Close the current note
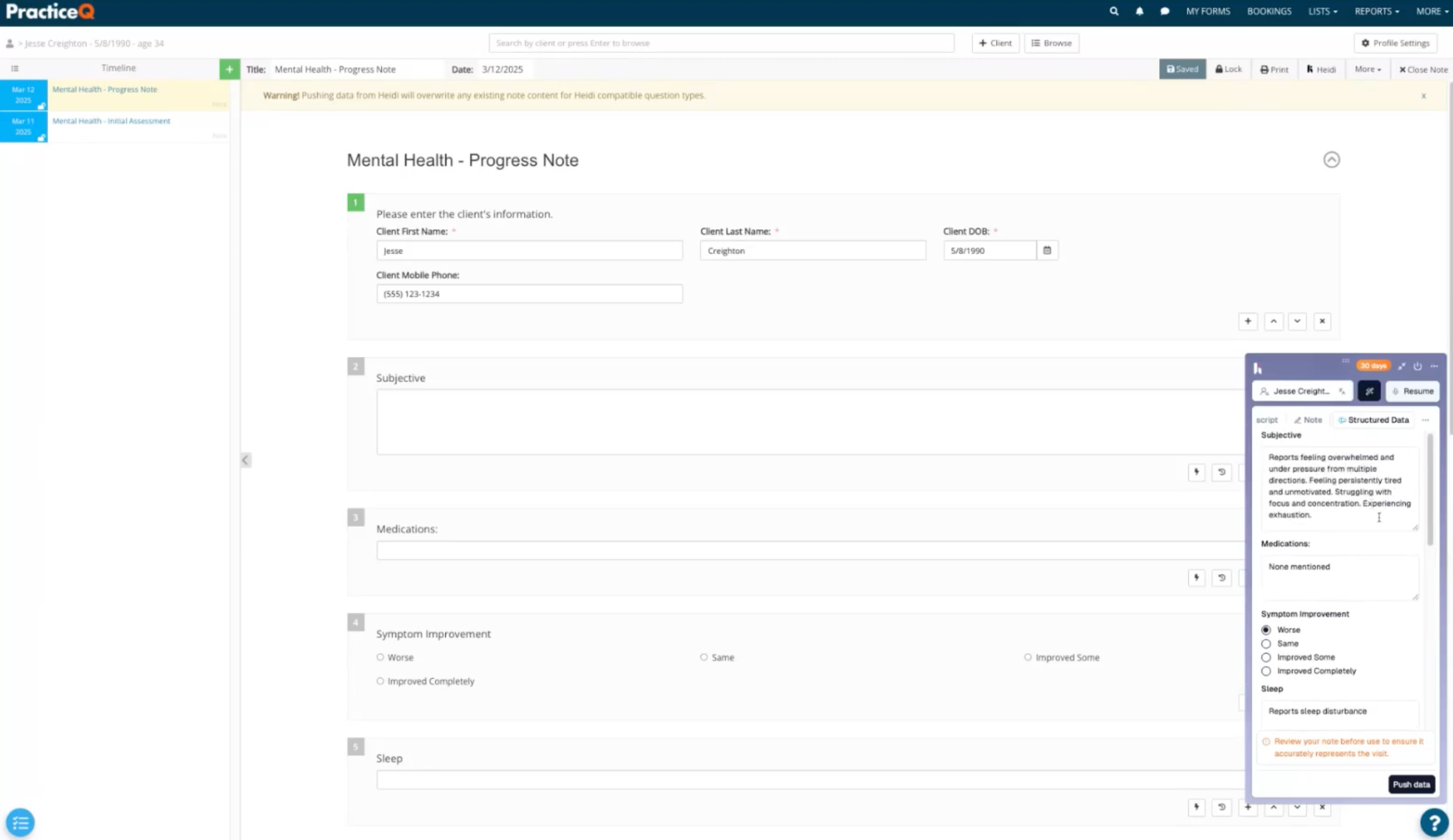The image size is (1453, 840). coord(1422,69)
